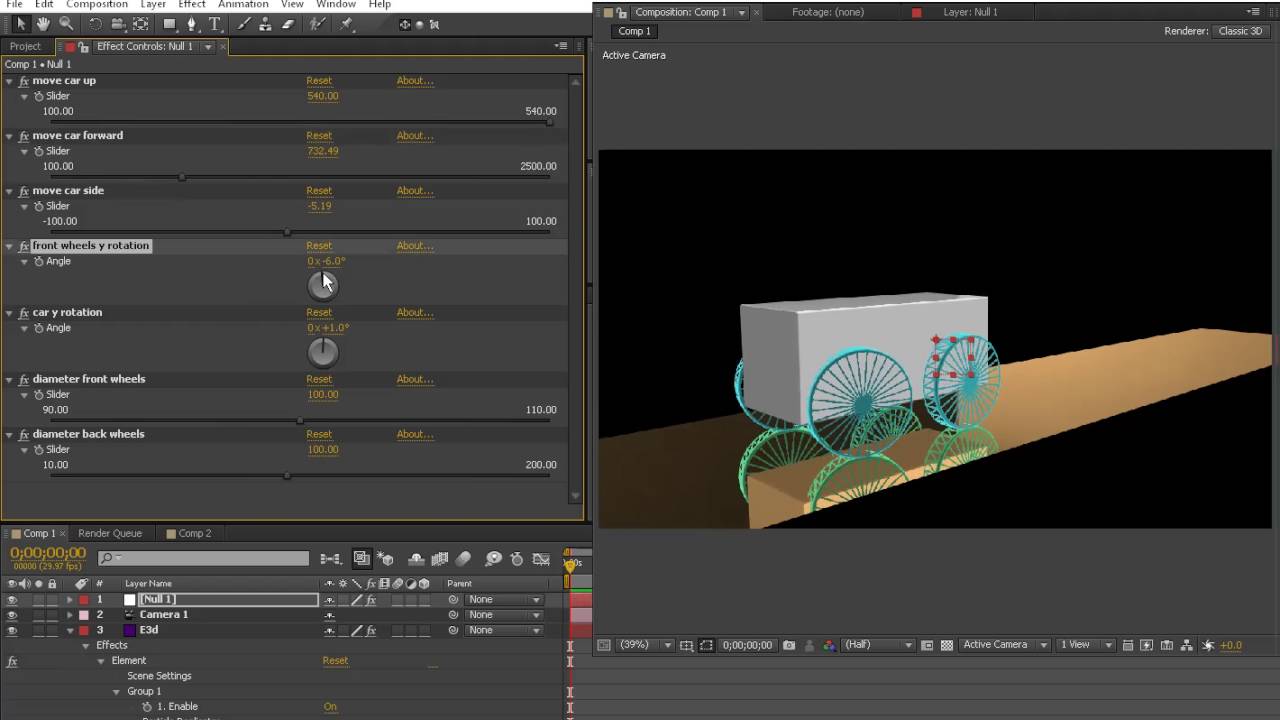Image resolution: width=1280 pixels, height=720 pixels.
Task: Hide the Null 1 layer
Action: [12, 600]
